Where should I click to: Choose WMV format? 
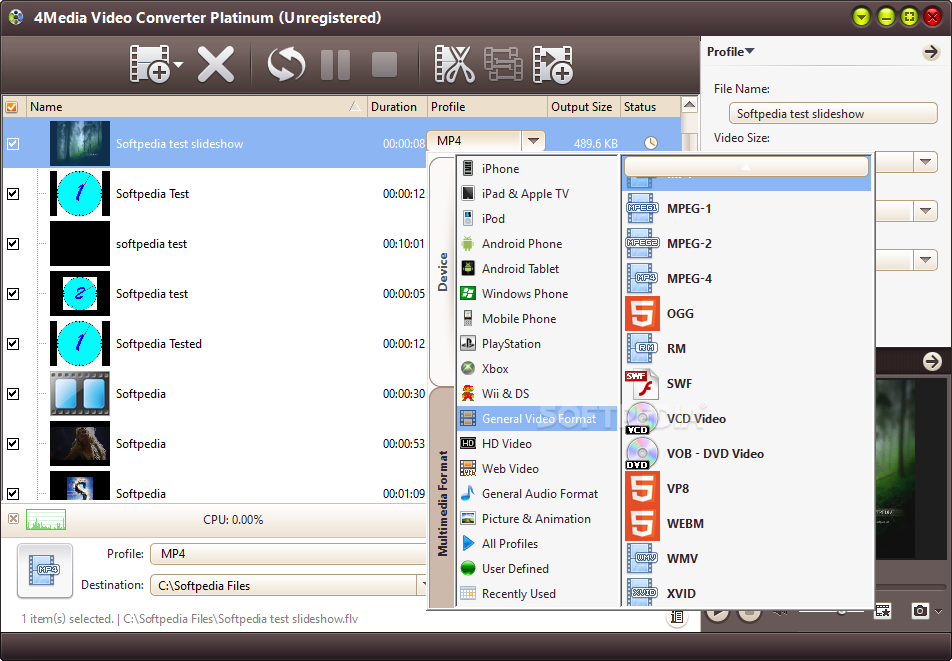click(x=747, y=558)
